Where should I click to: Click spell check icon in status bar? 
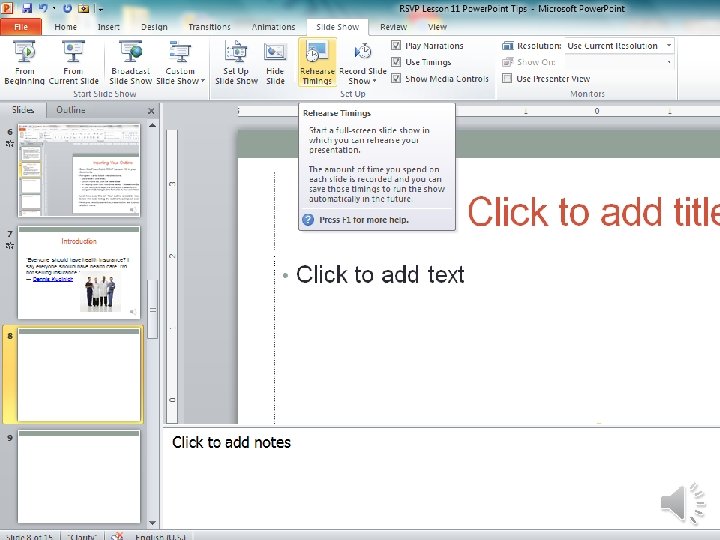coord(117,536)
